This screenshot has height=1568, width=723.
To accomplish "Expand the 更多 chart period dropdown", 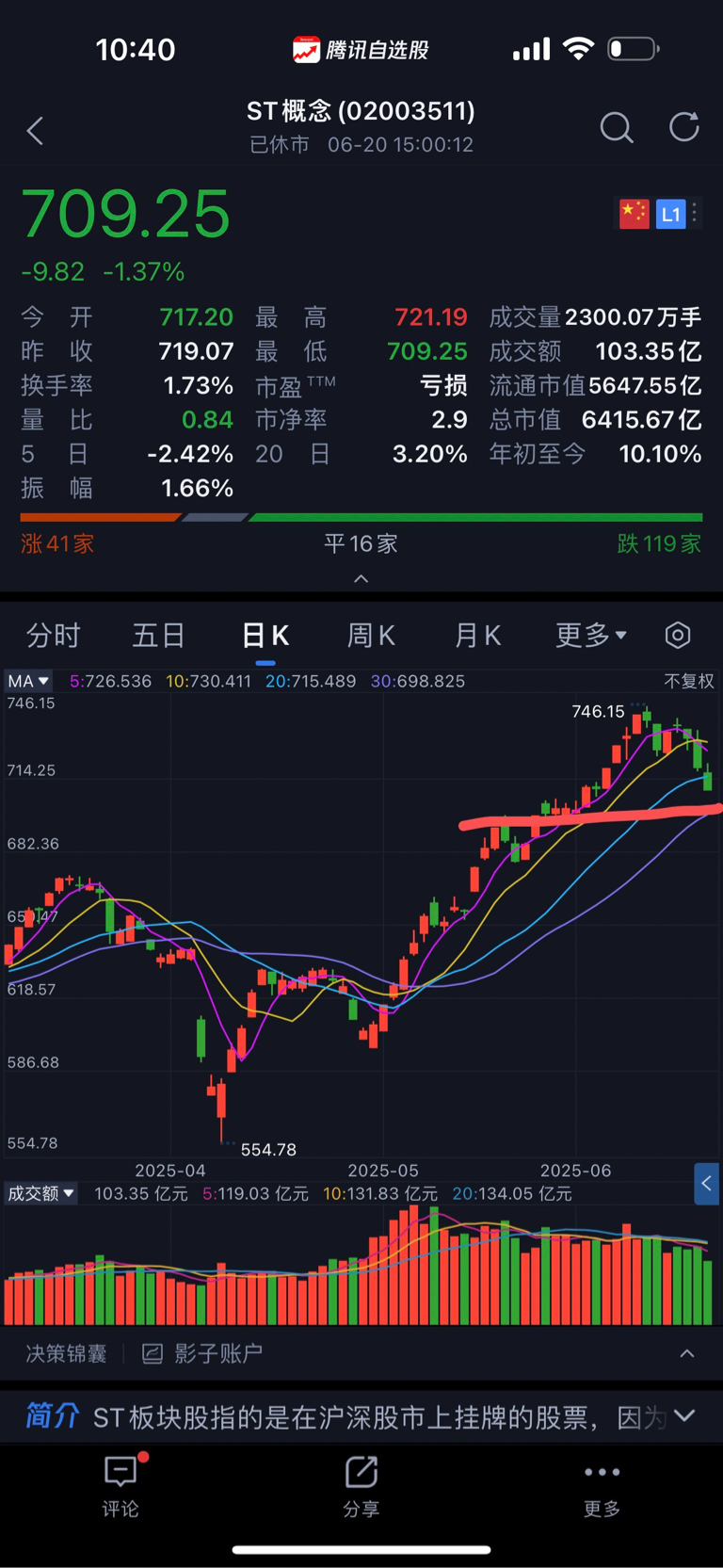I will pos(591,636).
